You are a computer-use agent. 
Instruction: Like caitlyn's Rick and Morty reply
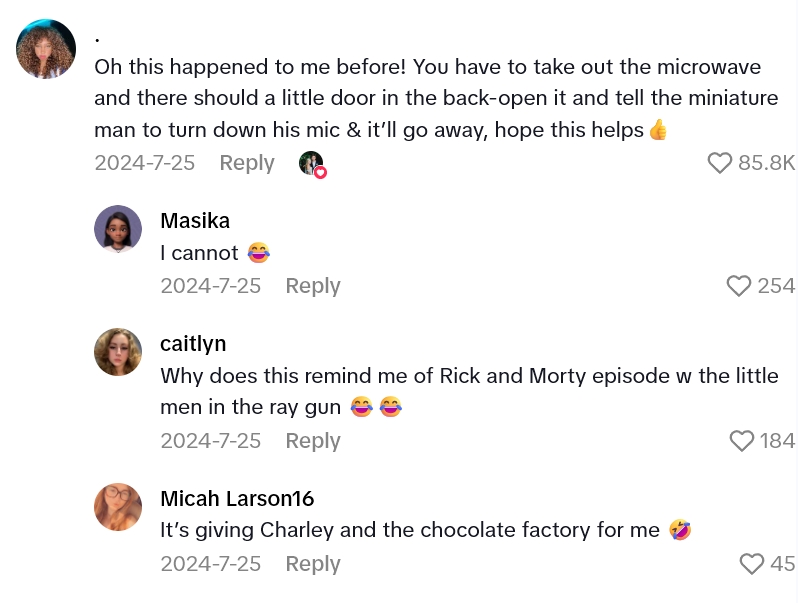741,441
